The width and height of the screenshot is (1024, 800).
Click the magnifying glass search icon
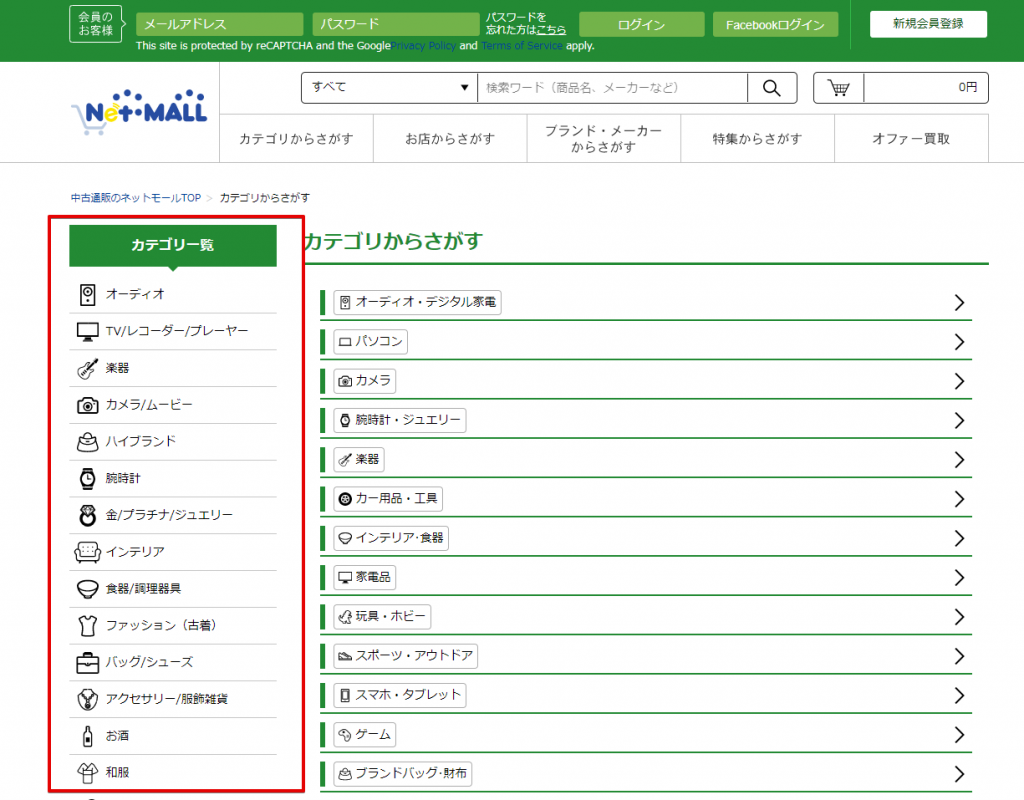pyautogui.click(x=771, y=88)
